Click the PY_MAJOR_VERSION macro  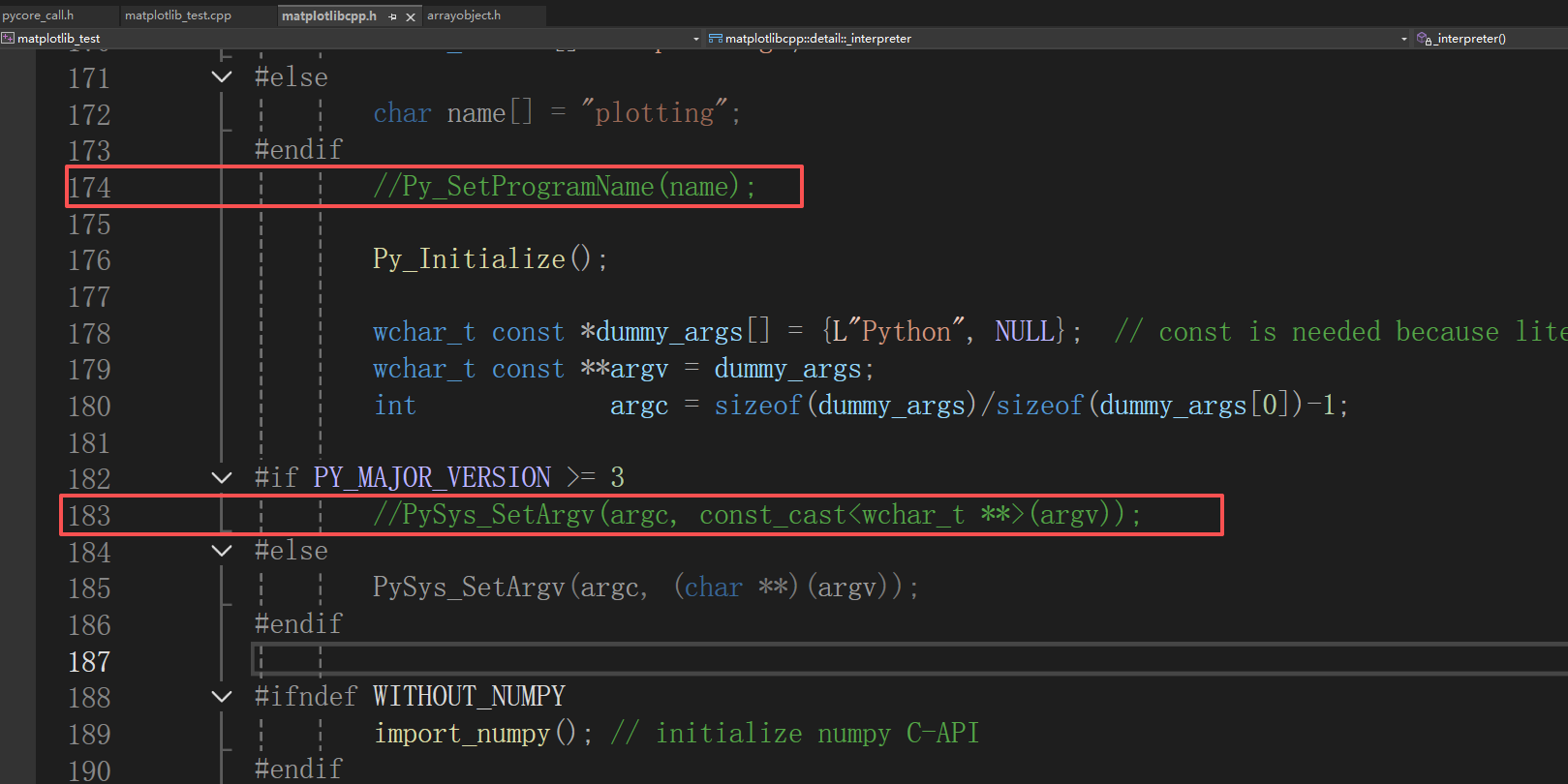432,477
